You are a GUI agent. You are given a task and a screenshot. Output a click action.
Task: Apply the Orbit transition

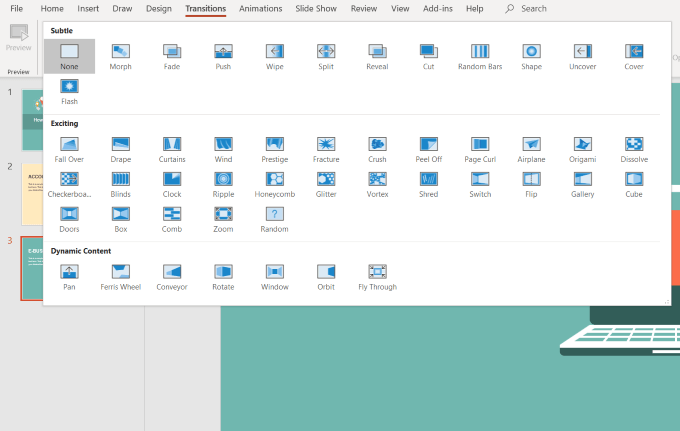pyautogui.click(x=326, y=277)
